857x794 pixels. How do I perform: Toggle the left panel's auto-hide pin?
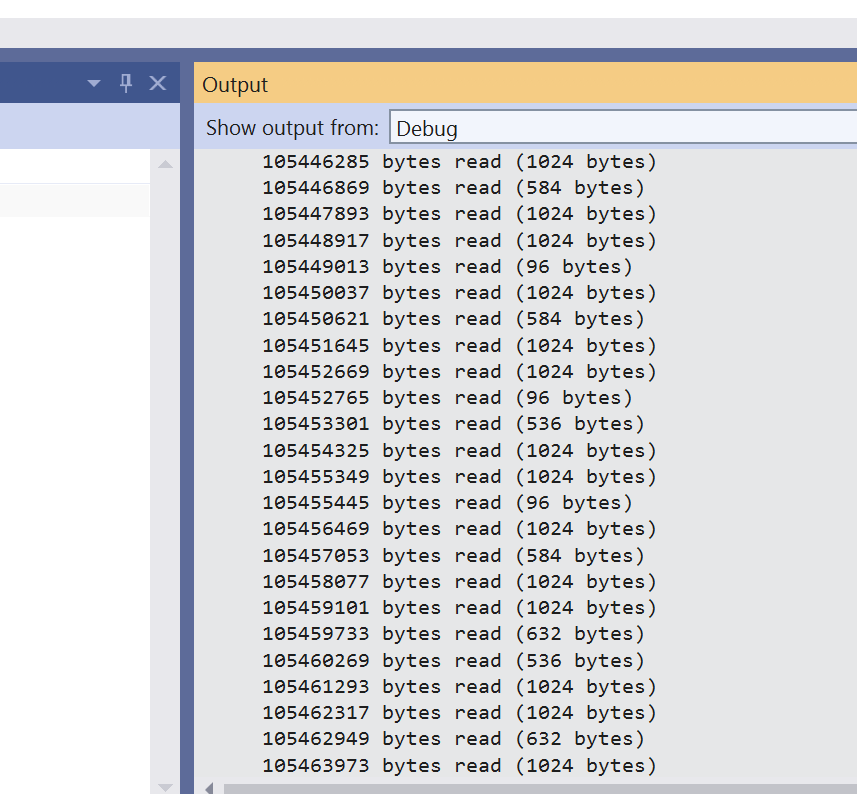[126, 83]
